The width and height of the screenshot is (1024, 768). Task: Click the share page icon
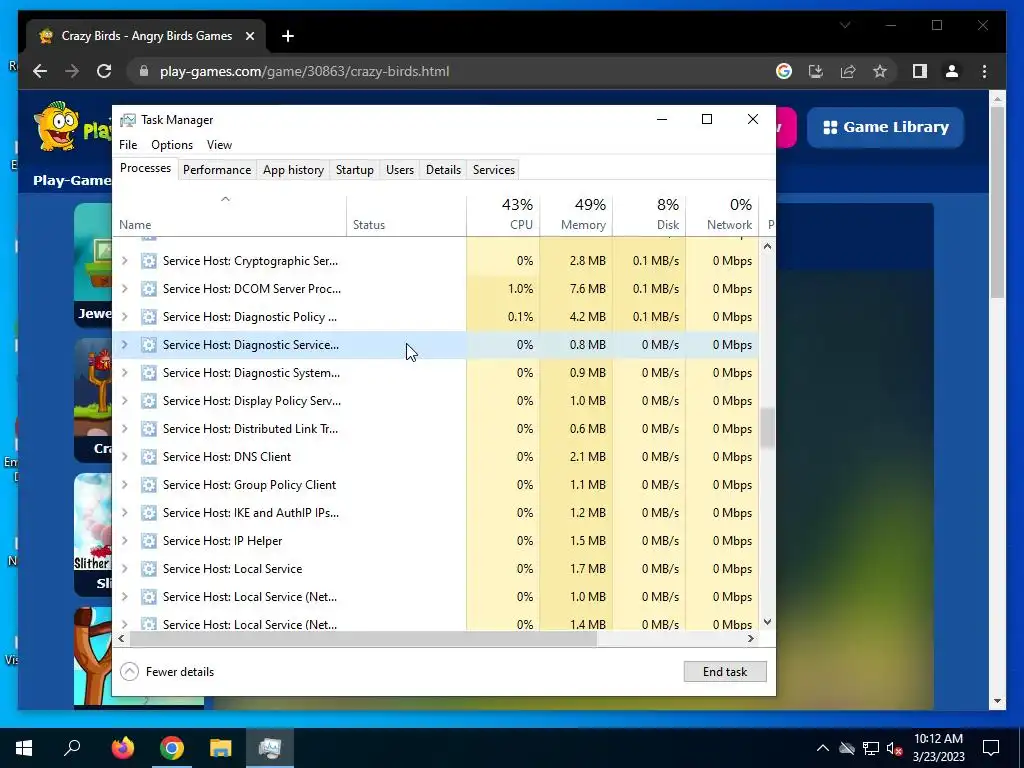pos(848,71)
